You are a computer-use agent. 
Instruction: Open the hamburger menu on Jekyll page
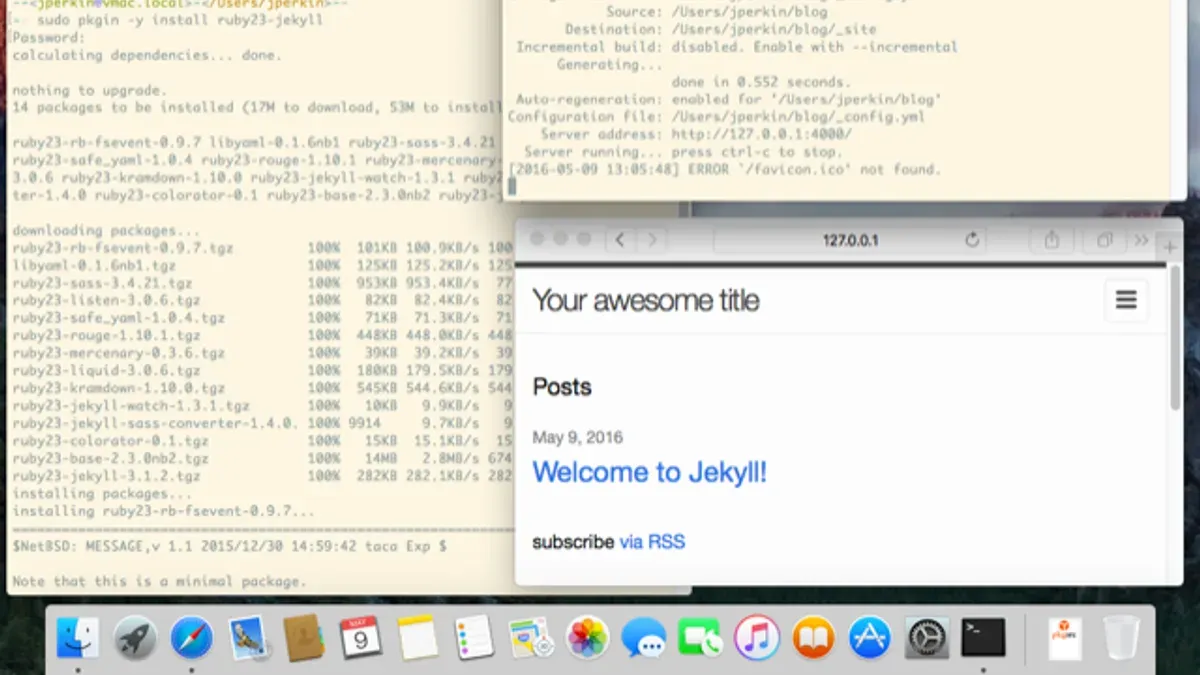tap(1126, 300)
